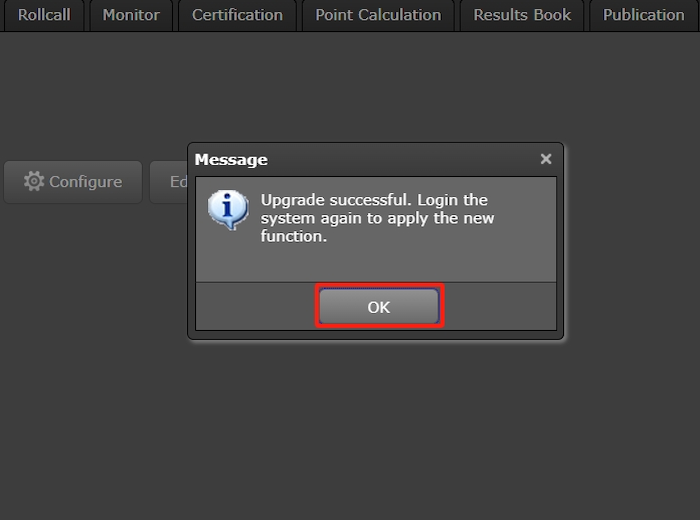
Task: Click the Configure button label
Action: tap(85, 182)
